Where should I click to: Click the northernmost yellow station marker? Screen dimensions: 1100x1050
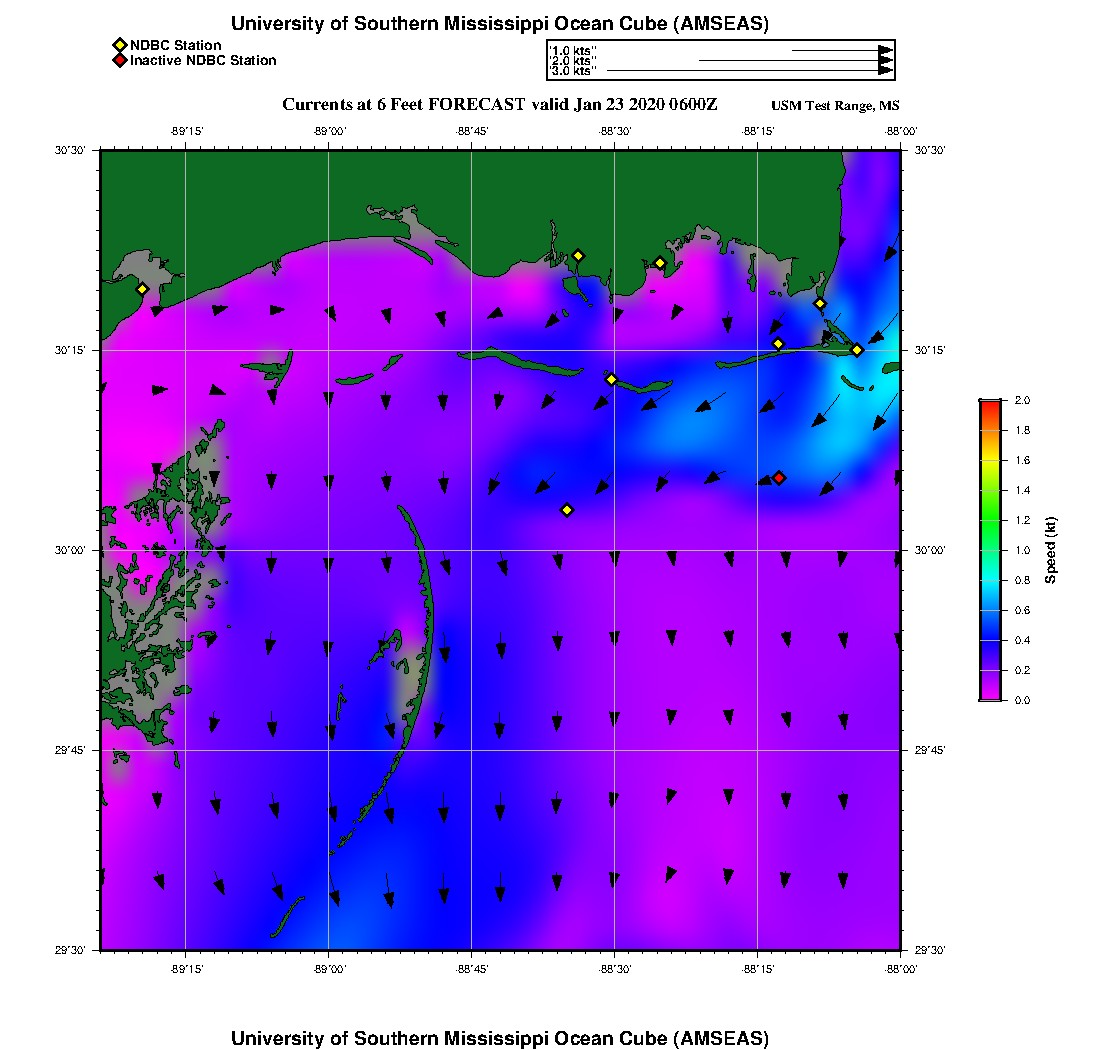click(x=578, y=256)
